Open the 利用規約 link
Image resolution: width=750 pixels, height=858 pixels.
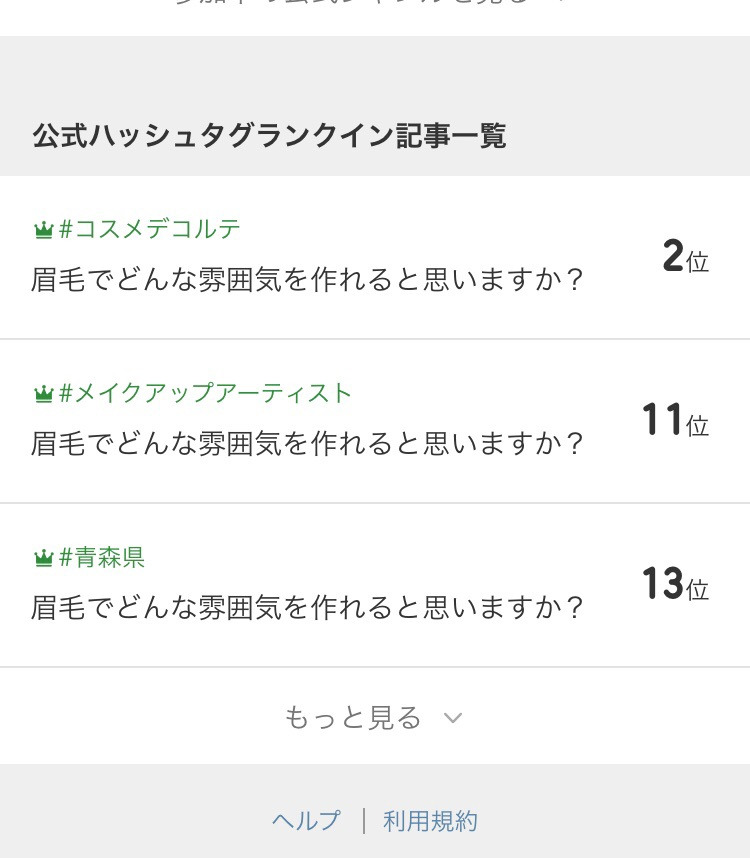coord(431,821)
